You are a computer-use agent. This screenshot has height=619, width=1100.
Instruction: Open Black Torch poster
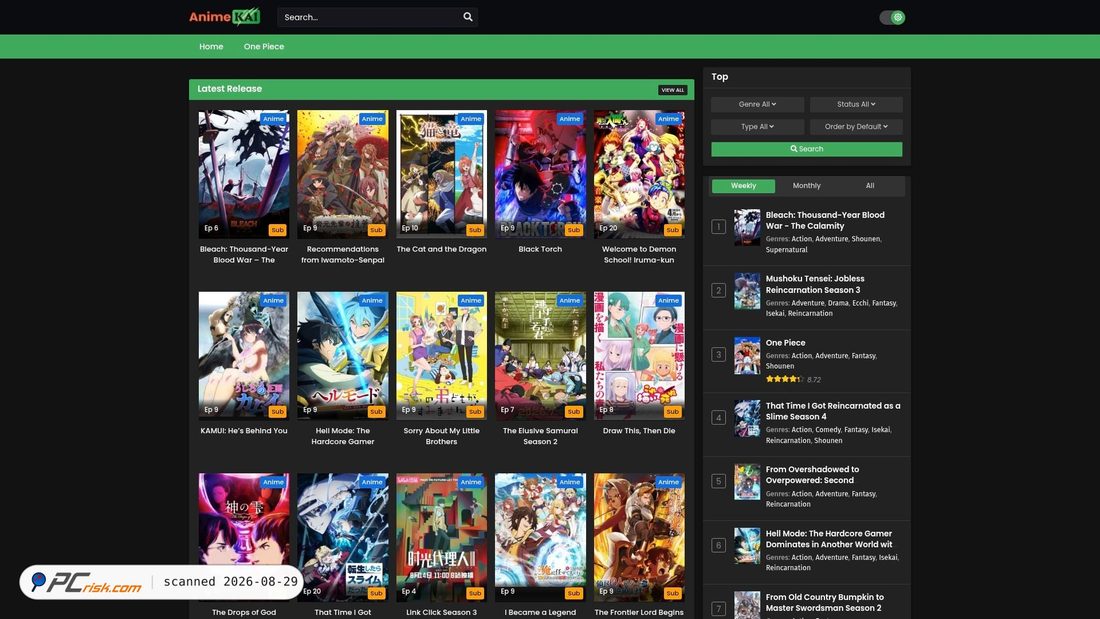pyautogui.click(x=540, y=174)
